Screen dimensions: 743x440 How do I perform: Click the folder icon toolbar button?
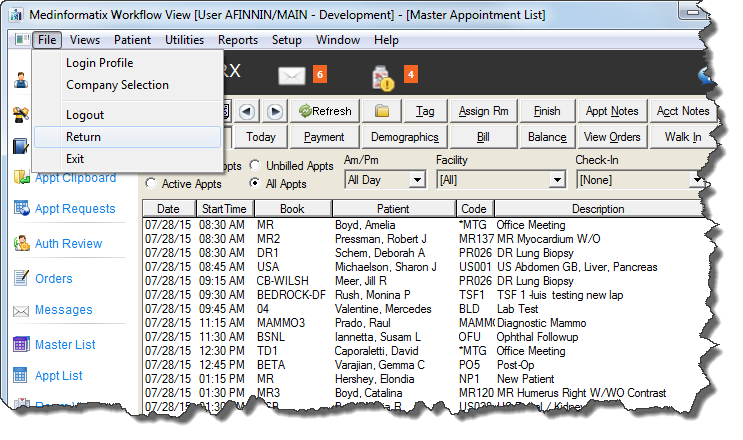point(381,111)
